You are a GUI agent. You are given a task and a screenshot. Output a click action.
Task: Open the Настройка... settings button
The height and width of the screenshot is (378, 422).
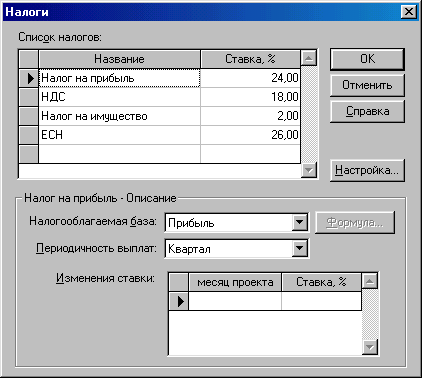click(367, 170)
